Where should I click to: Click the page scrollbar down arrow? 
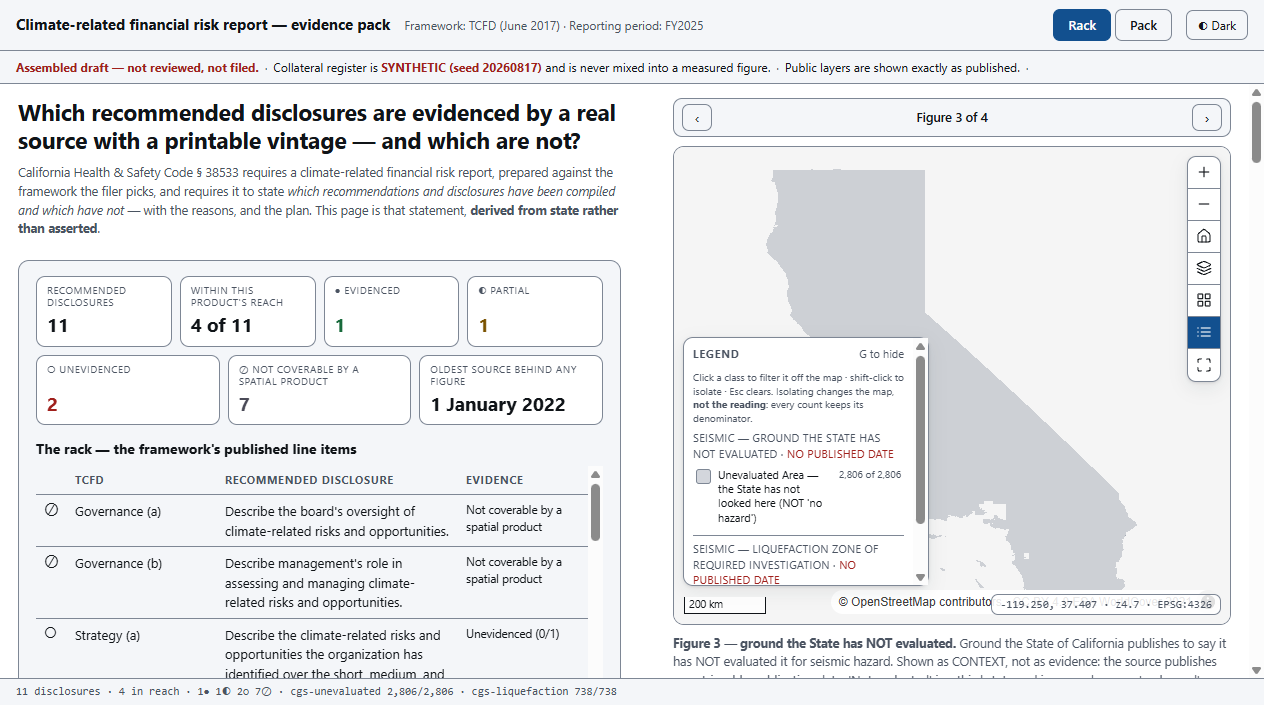point(1257,670)
